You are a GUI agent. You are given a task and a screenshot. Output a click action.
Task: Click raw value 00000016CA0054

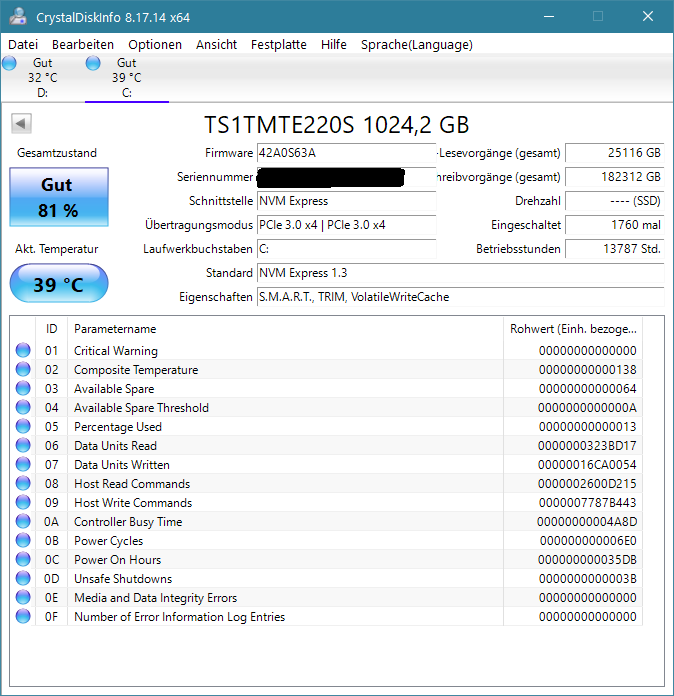coord(587,465)
